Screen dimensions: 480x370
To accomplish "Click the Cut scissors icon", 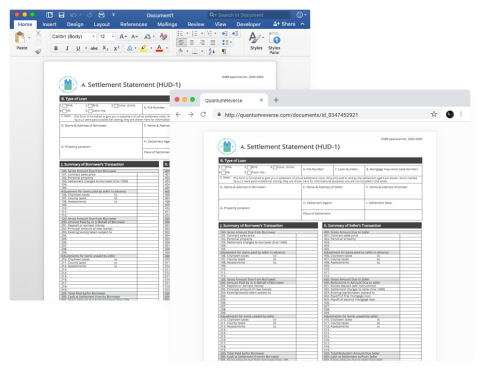I will (38, 33).
